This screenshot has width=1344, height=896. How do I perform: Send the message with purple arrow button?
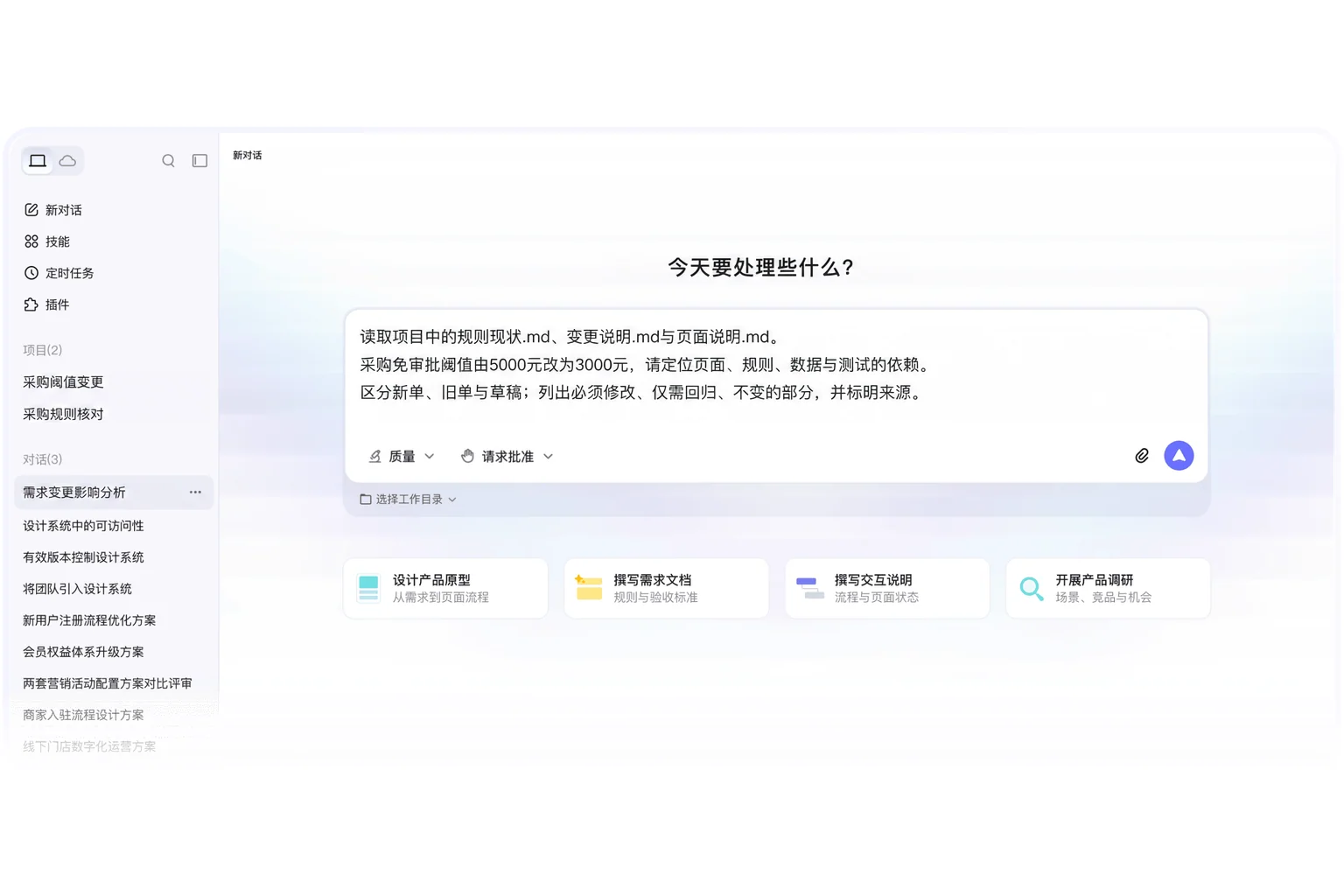pyautogui.click(x=1179, y=455)
